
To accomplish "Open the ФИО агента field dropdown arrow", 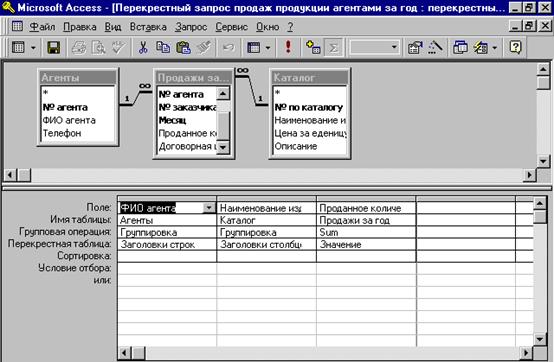I will [209, 208].
